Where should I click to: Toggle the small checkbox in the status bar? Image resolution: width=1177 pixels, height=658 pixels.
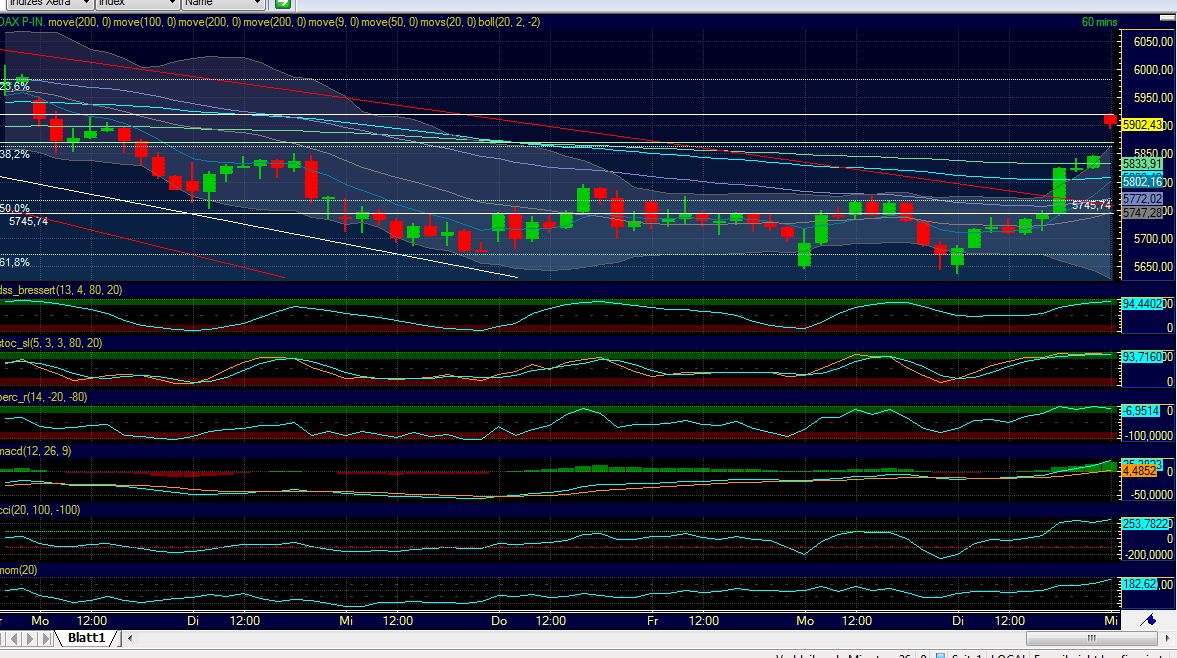pos(938,654)
